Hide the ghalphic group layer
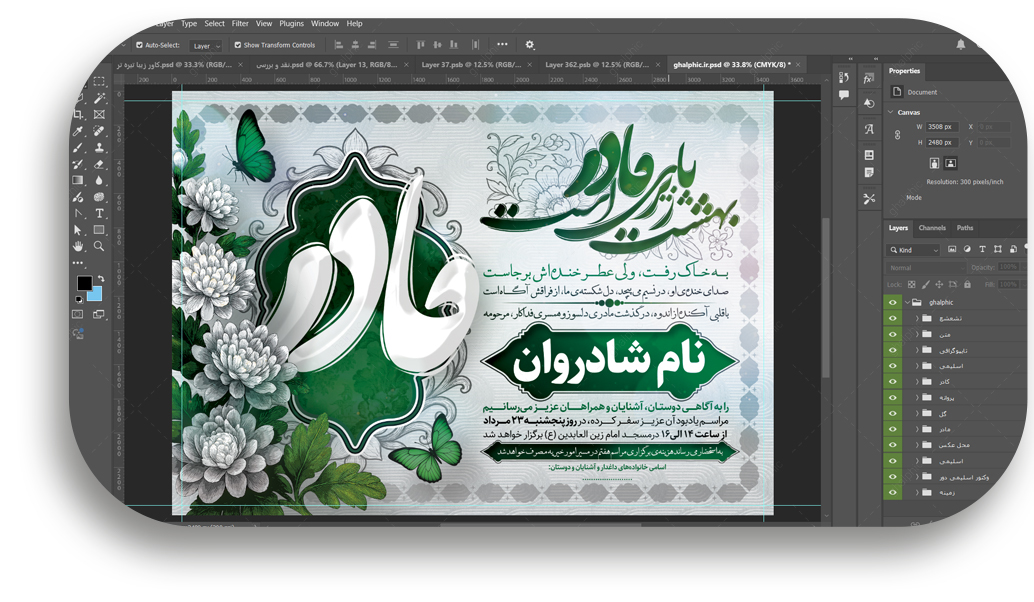 893,302
